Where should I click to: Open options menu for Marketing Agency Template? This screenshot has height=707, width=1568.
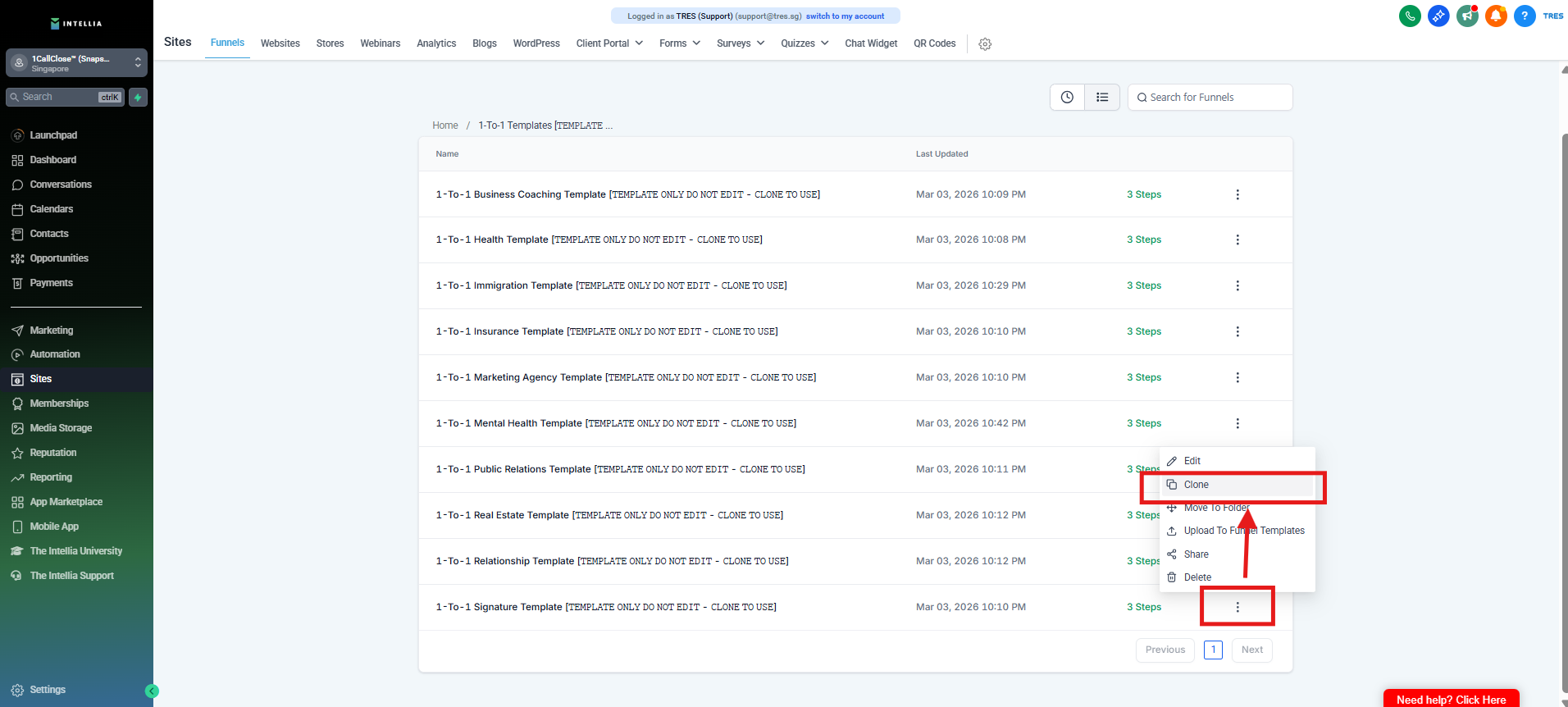[1238, 377]
